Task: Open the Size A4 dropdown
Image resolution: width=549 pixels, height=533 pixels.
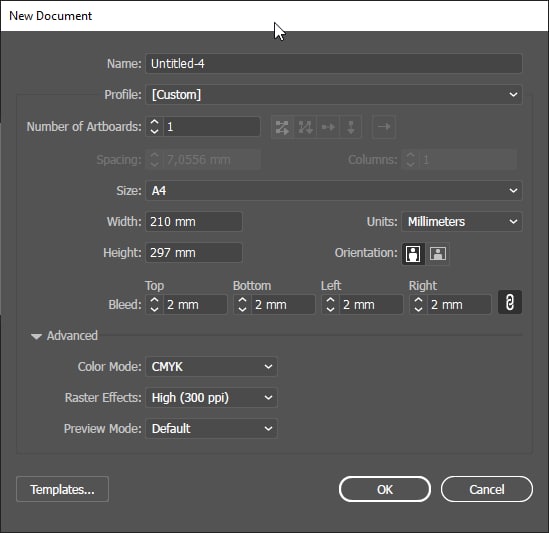Action: (334, 191)
